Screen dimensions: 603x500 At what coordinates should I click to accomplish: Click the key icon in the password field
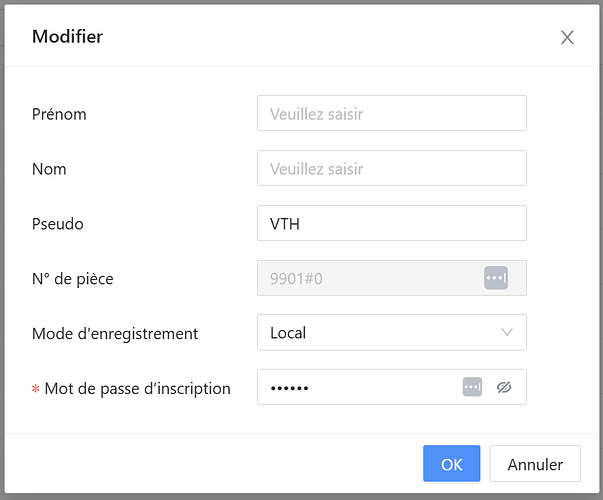[472, 387]
